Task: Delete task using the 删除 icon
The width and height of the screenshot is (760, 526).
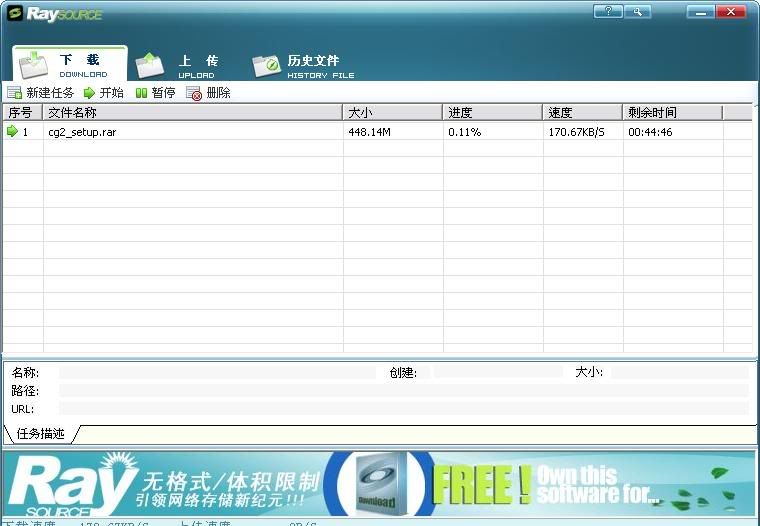Action: pos(194,93)
